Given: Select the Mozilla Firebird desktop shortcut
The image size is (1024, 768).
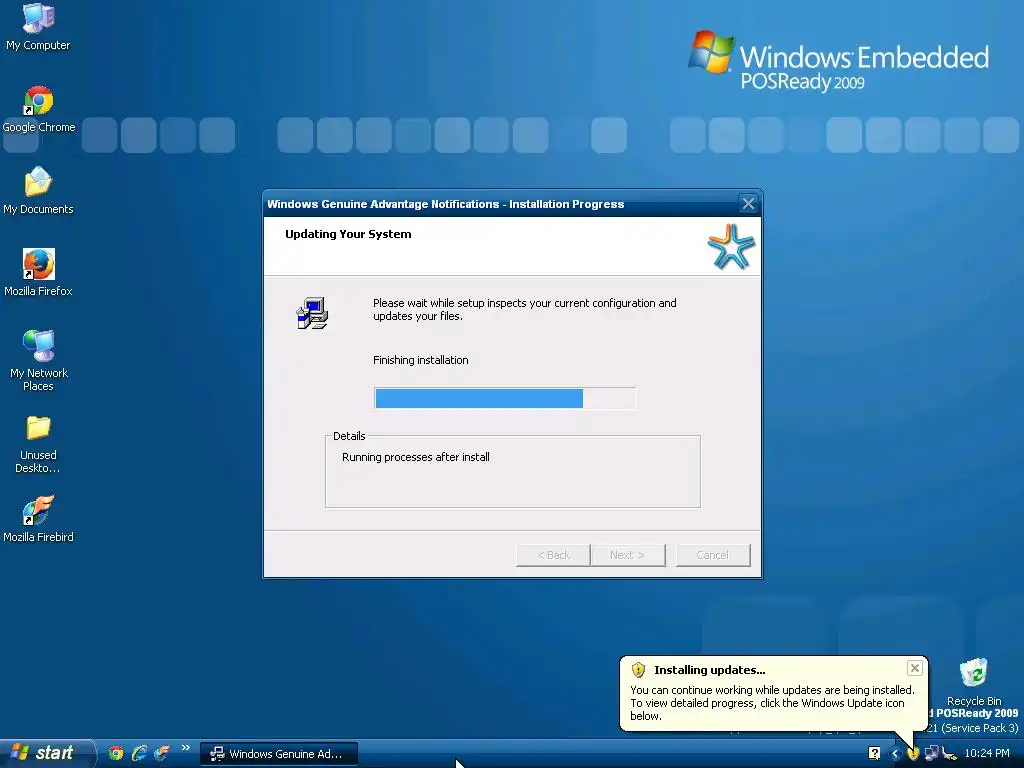Looking at the screenshot, I should (x=39, y=520).
